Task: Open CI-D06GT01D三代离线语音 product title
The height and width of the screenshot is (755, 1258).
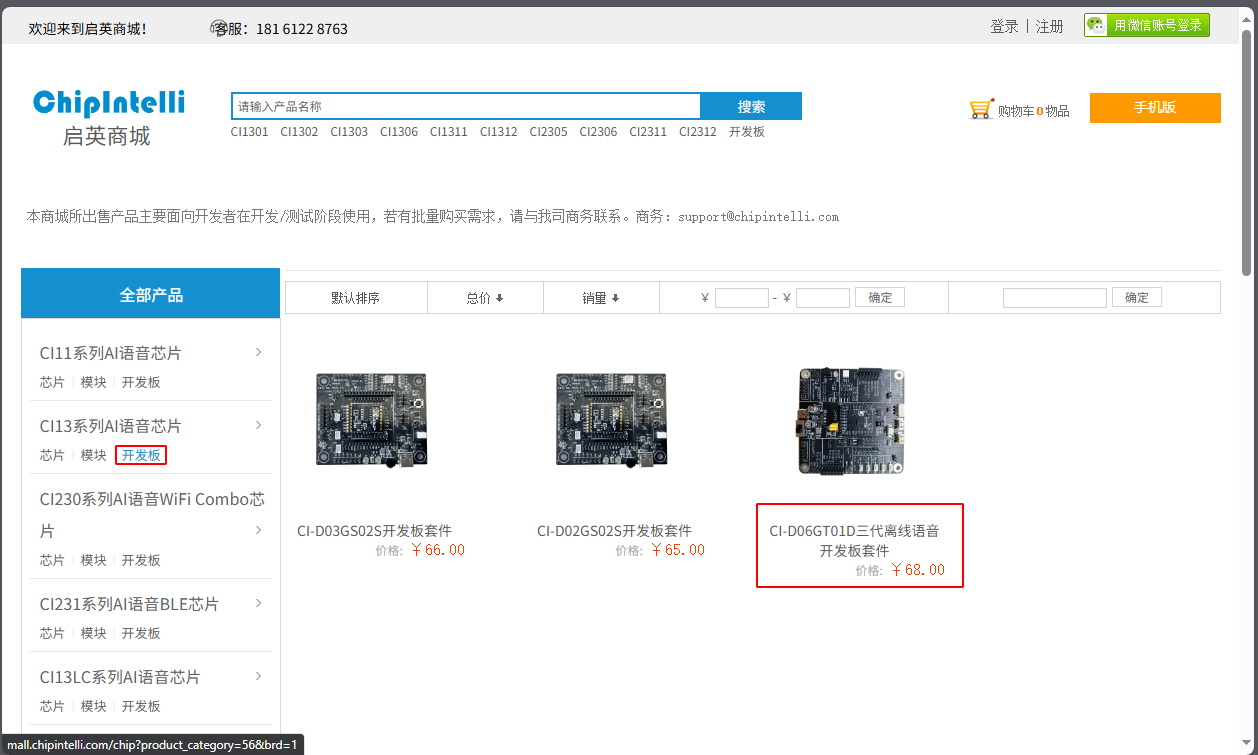Action: tap(854, 541)
